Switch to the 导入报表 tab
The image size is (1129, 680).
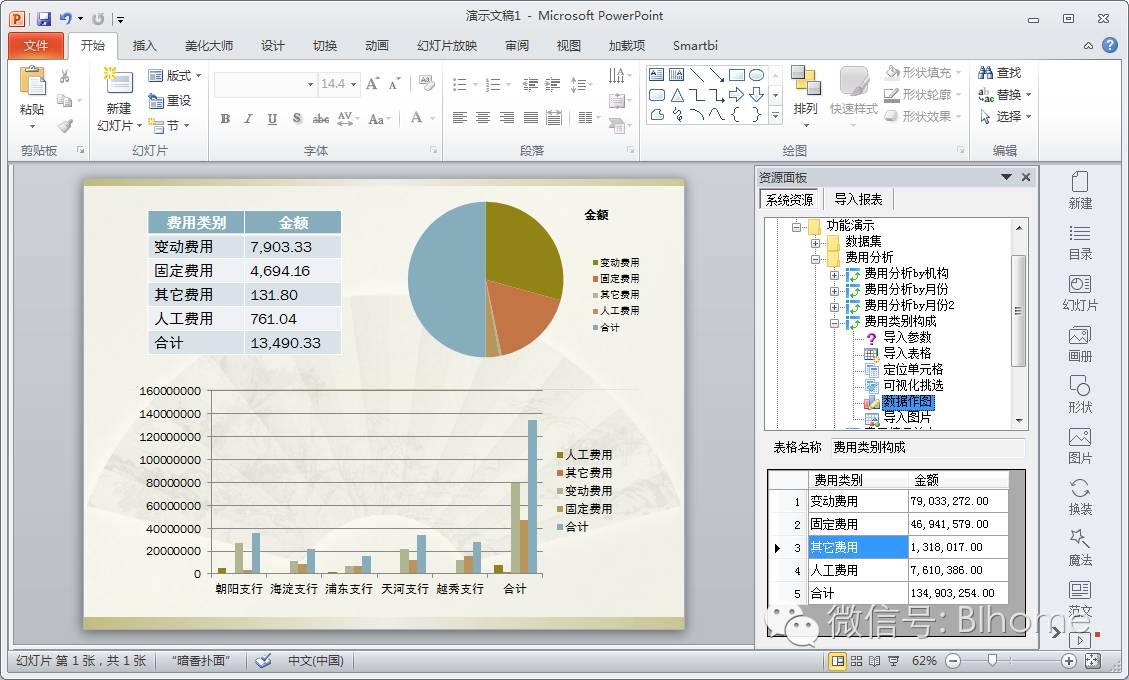[x=858, y=199]
